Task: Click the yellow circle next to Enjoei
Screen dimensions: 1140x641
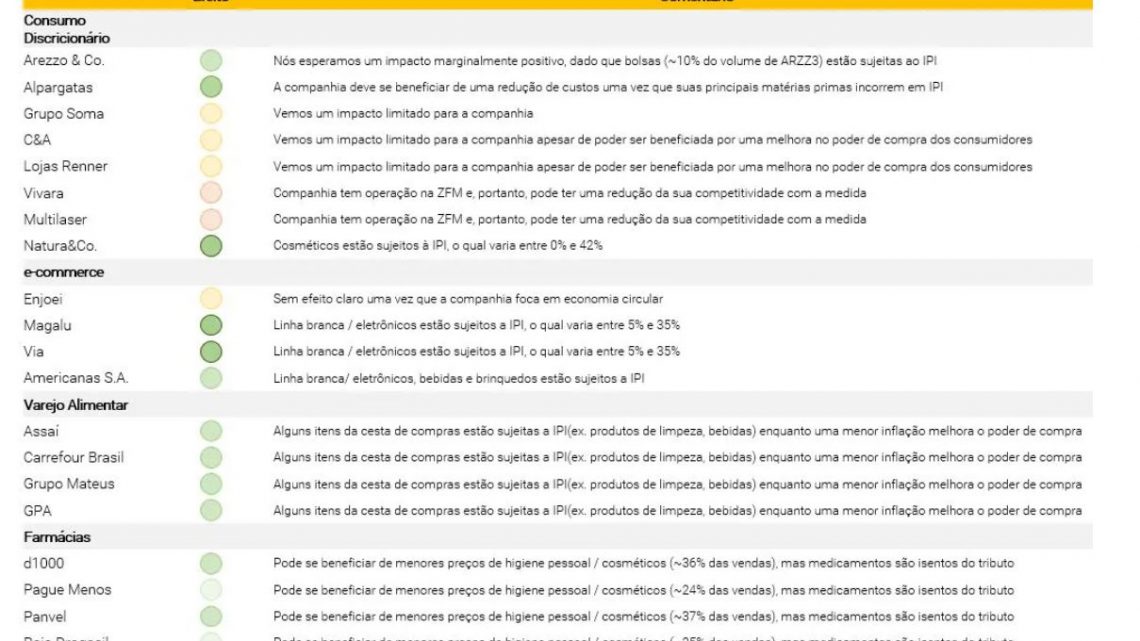Action: click(211, 299)
